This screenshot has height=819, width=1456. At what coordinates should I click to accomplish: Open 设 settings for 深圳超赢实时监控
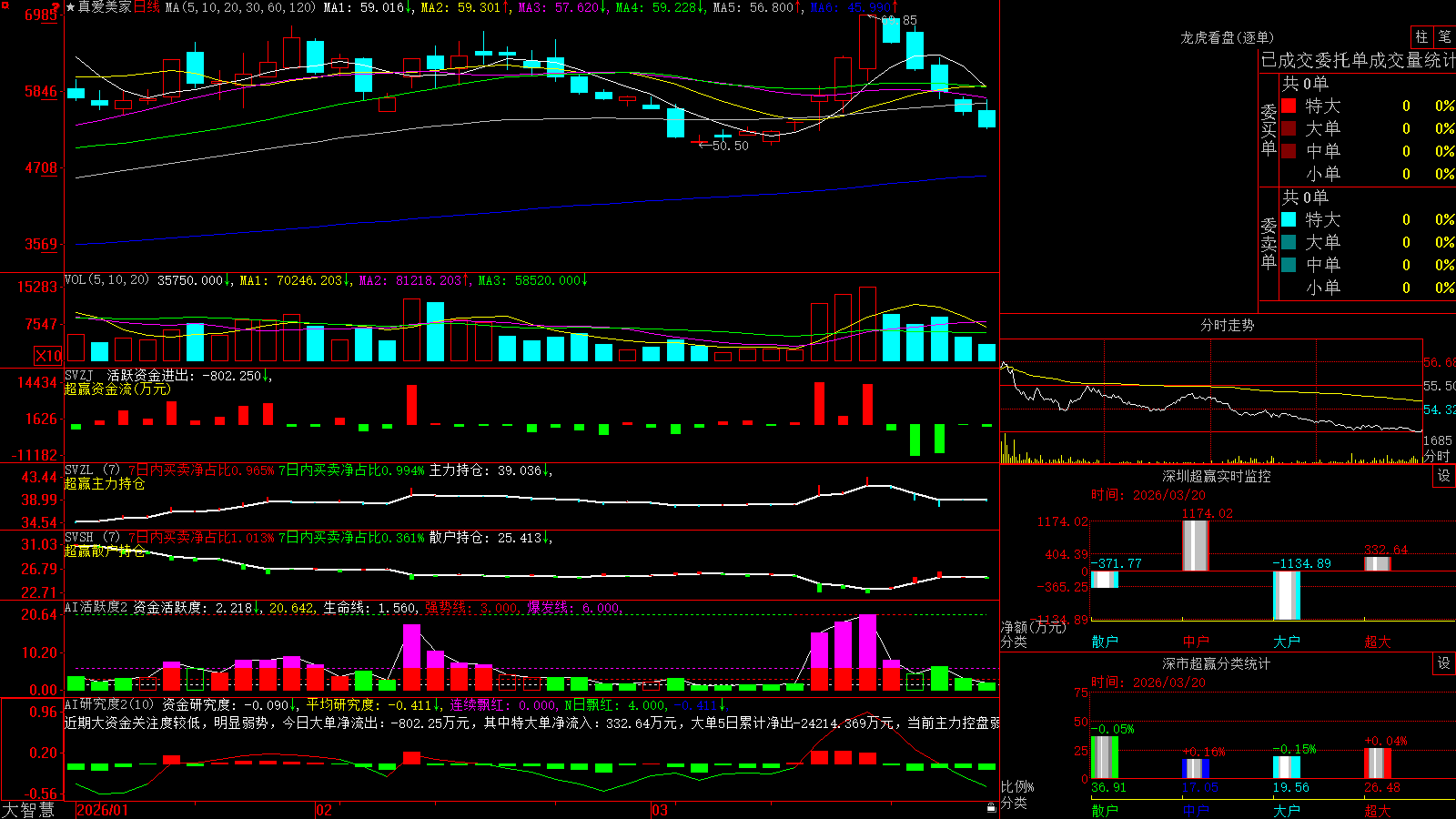1444,476
